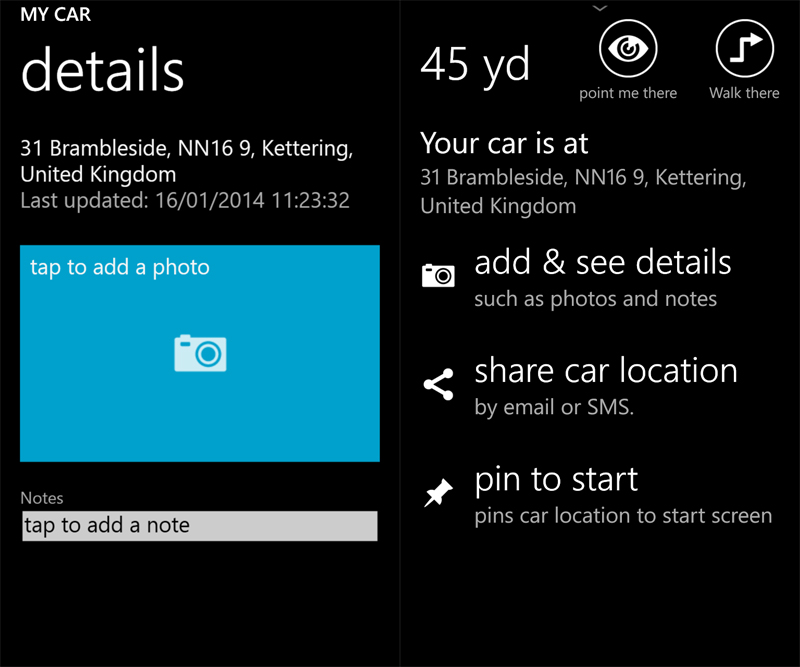
Task: Tap the camera glyph inside the blue photo tile
Action: (x=200, y=353)
